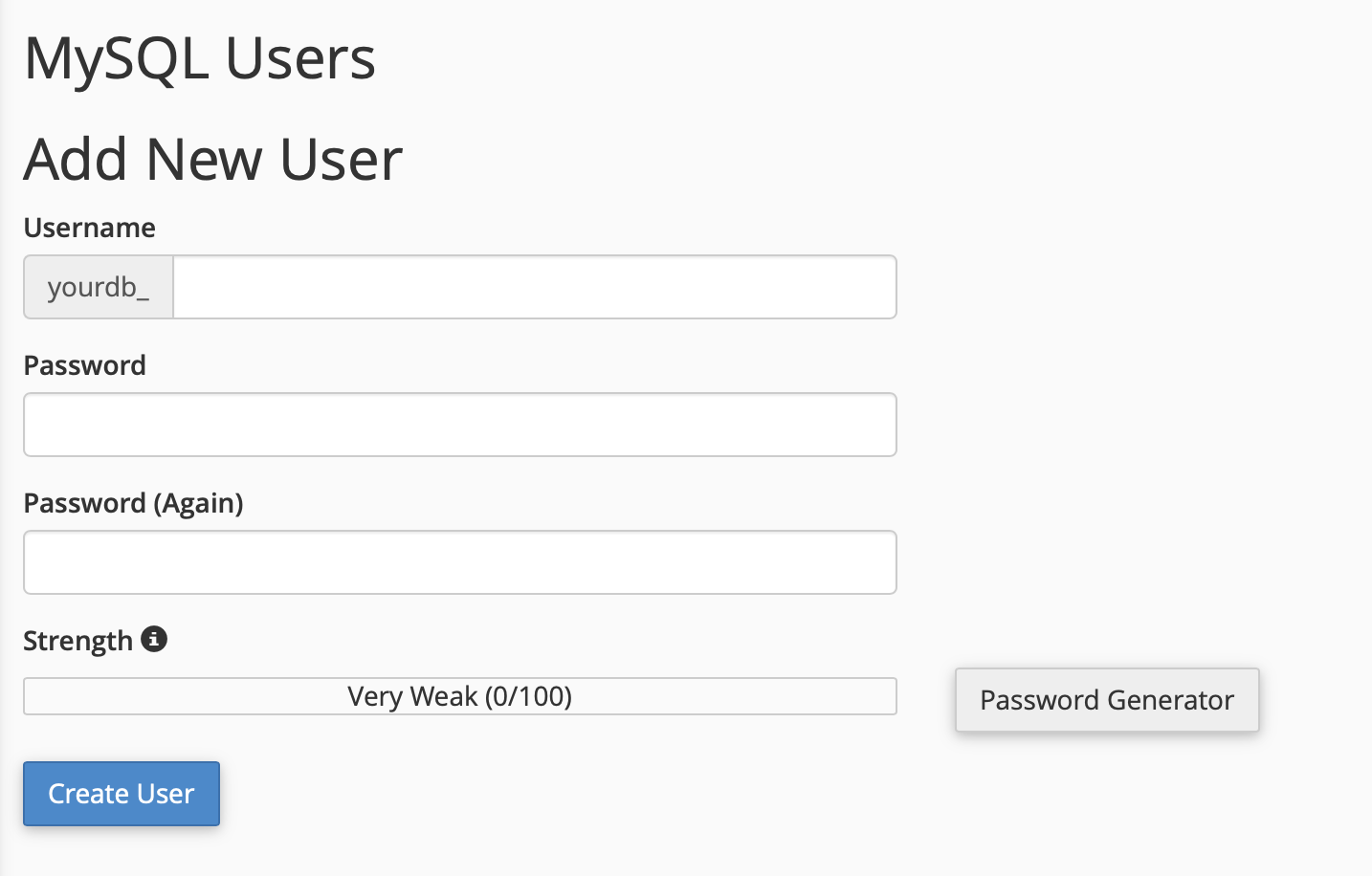The height and width of the screenshot is (876, 1372).
Task: Click the yourdb_ username prefix box
Action: coord(99,287)
